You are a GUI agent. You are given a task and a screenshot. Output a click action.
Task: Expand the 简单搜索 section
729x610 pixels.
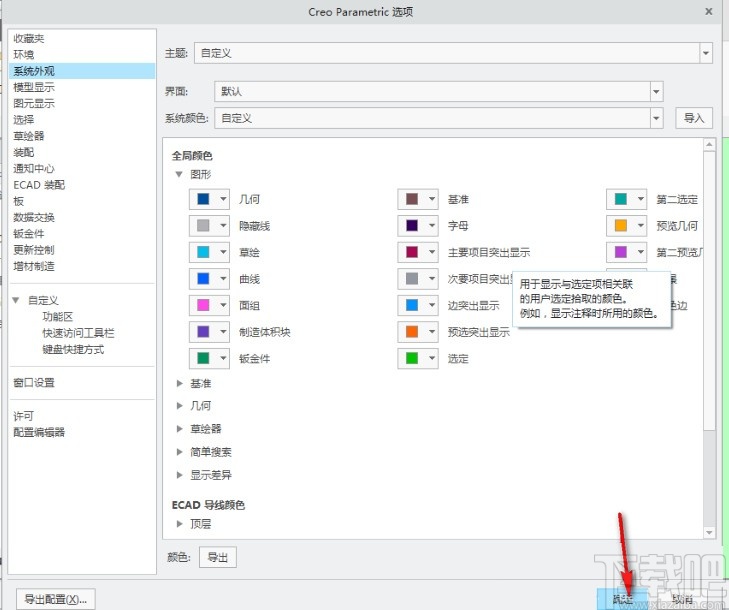tap(179, 451)
